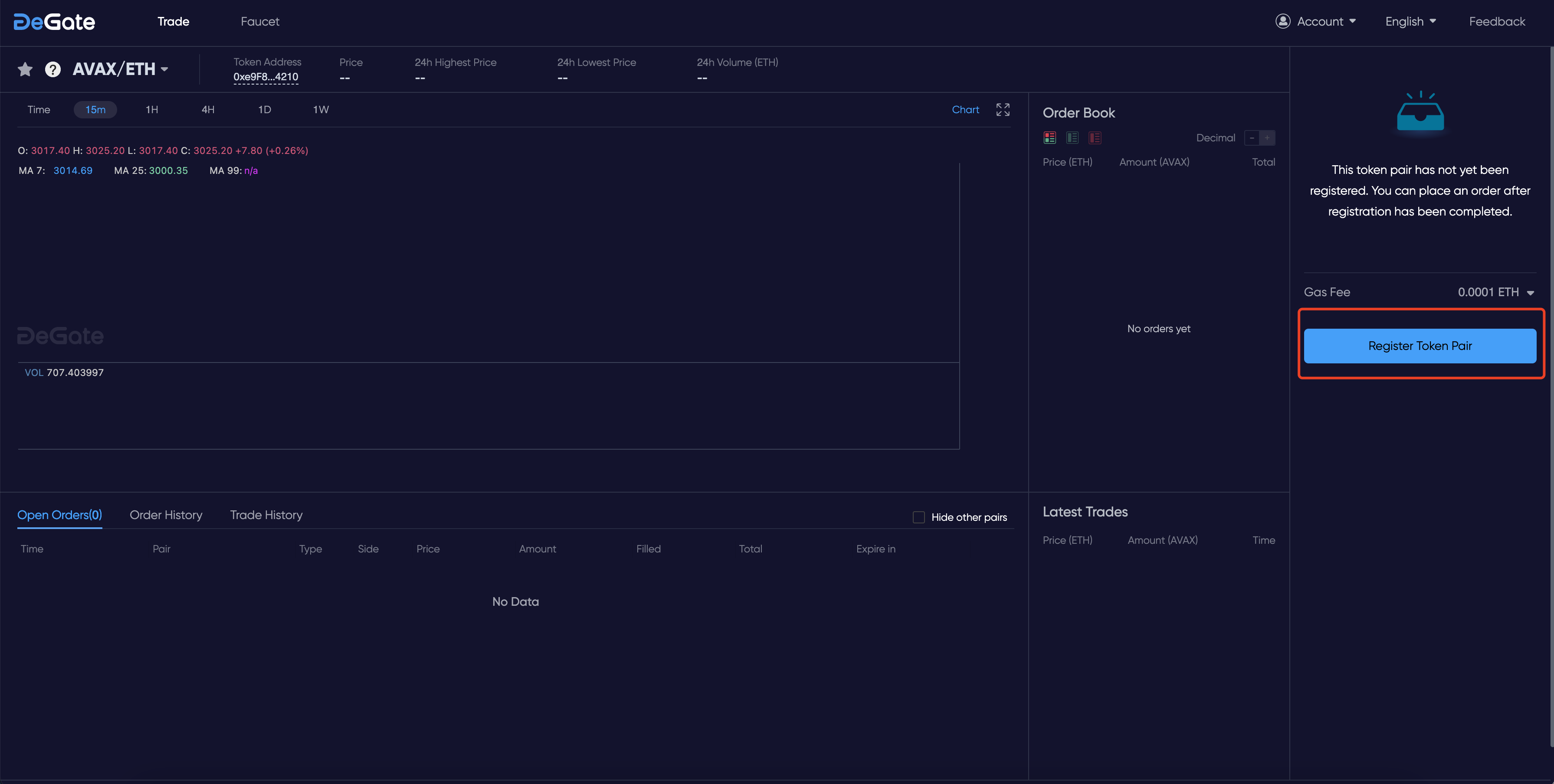Select the 4H chart interval
Image resolution: width=1554 pixels, height=784 pixels.
click(x=208, y=109)
